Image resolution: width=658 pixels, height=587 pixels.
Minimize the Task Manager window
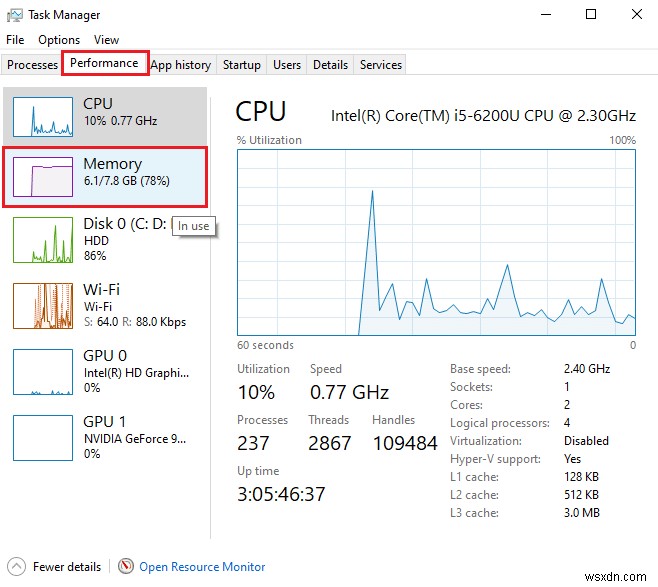tap(546, 15)
